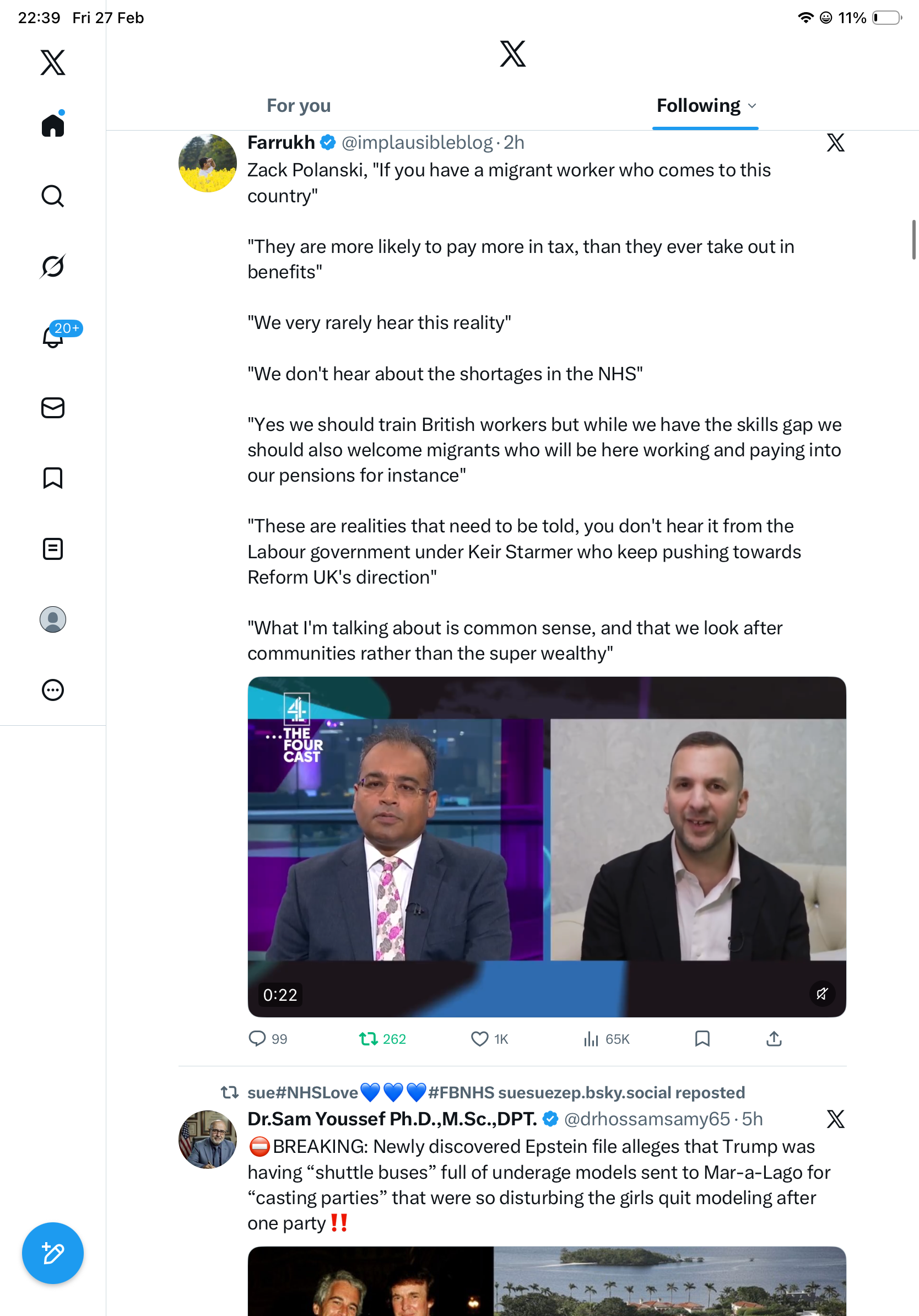Open Grok menu on Dr.Sam Youssef's post
The height and width of the screenshot is (1316, 919).
(x=835, y=1119)
